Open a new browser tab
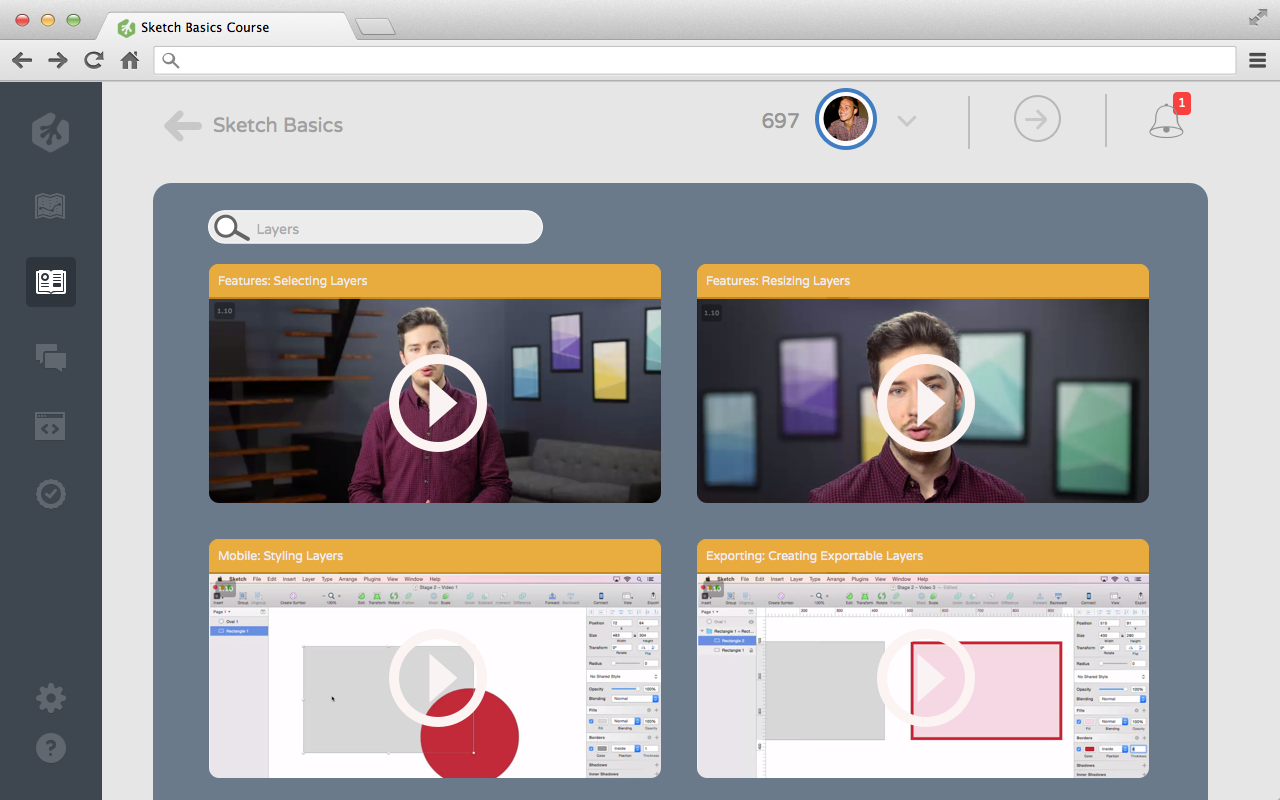 (375, 27)
